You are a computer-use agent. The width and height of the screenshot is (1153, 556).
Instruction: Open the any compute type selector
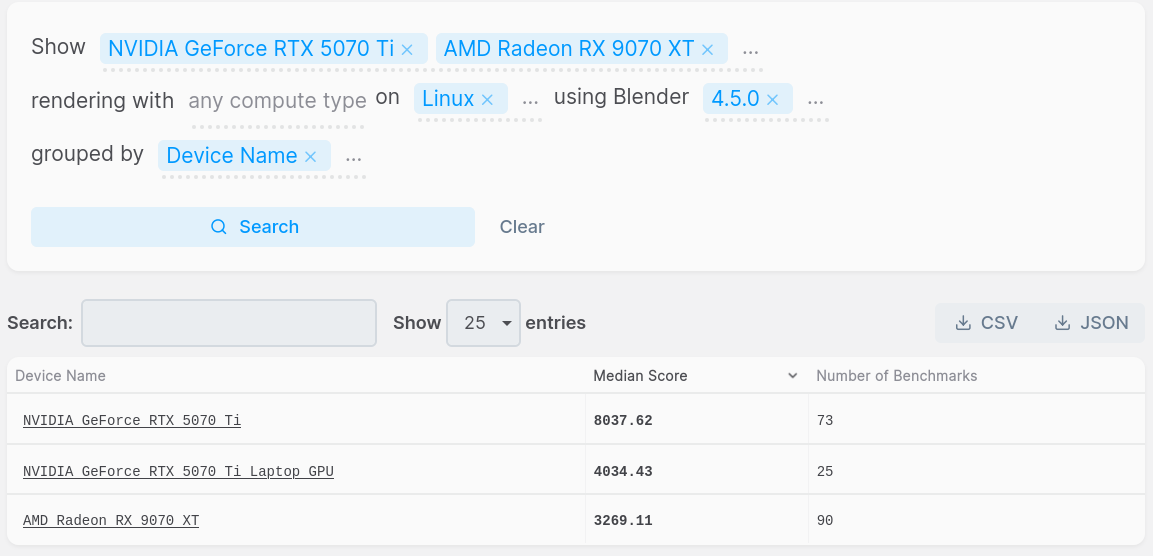(277, 101)
